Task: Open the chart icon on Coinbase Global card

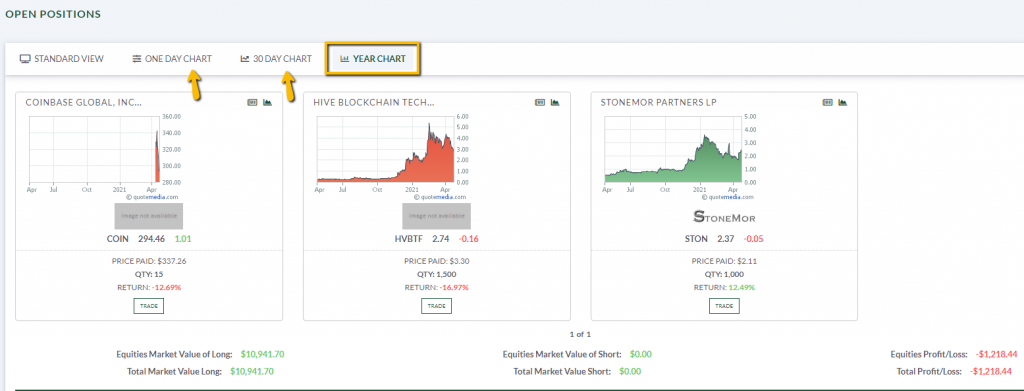Action: pyautogui.click(x=268, y=102)
